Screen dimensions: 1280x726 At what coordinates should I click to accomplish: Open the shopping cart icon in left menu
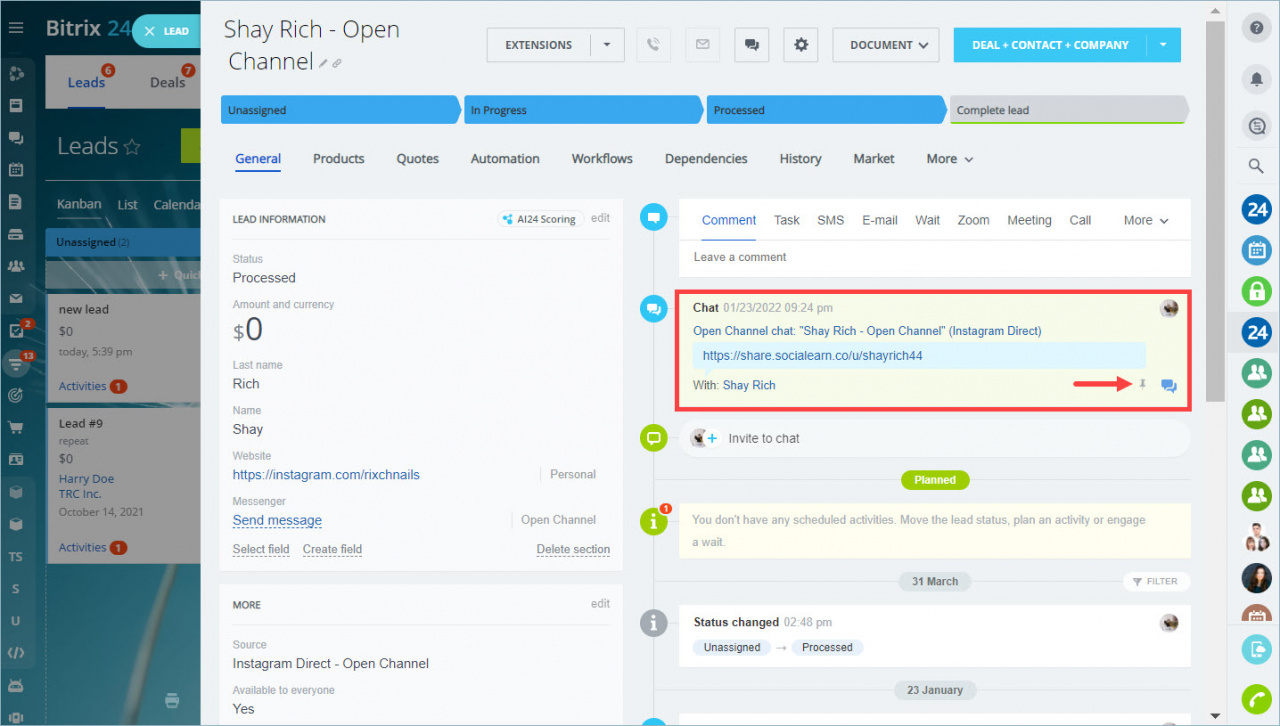pyautogui.click(x=15, y=427)
